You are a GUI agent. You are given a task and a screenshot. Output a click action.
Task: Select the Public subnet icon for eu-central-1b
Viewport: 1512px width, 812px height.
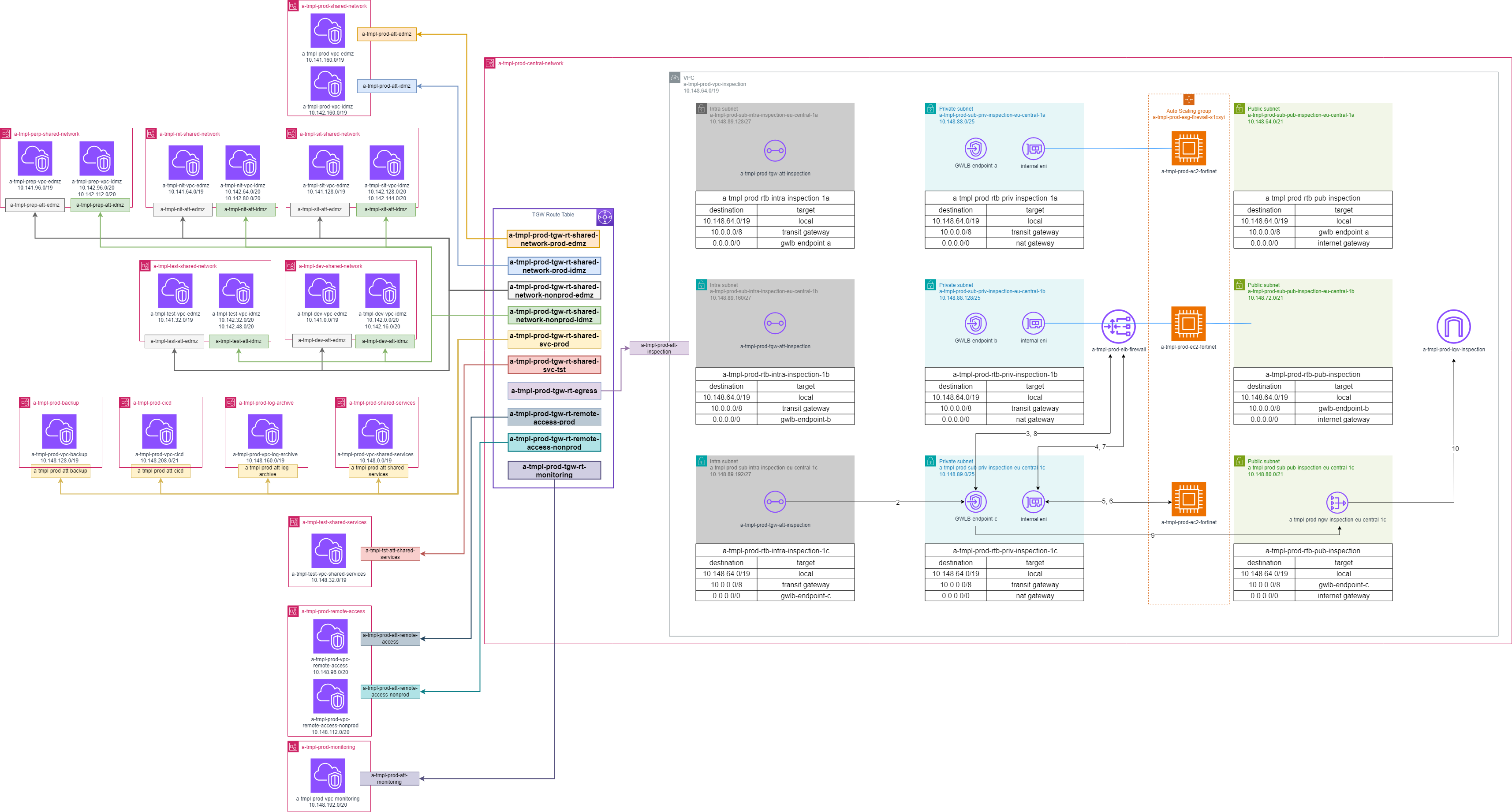[x=1239, y=284]
